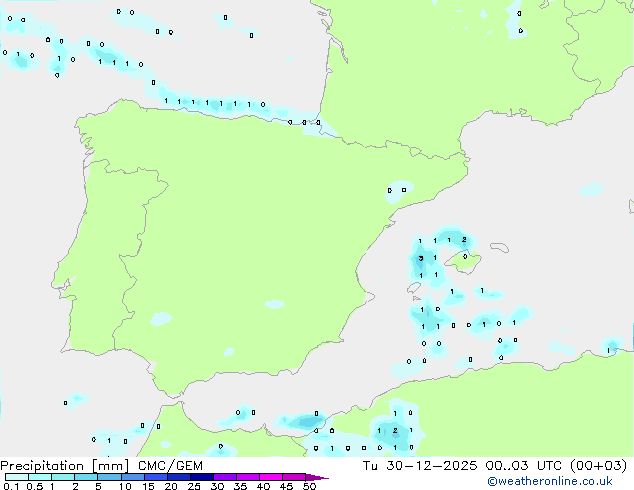Viewport: 634px width, 490px height.
Task: Pick the legend swatch between 1 and 2
Action: coord(63,478)
